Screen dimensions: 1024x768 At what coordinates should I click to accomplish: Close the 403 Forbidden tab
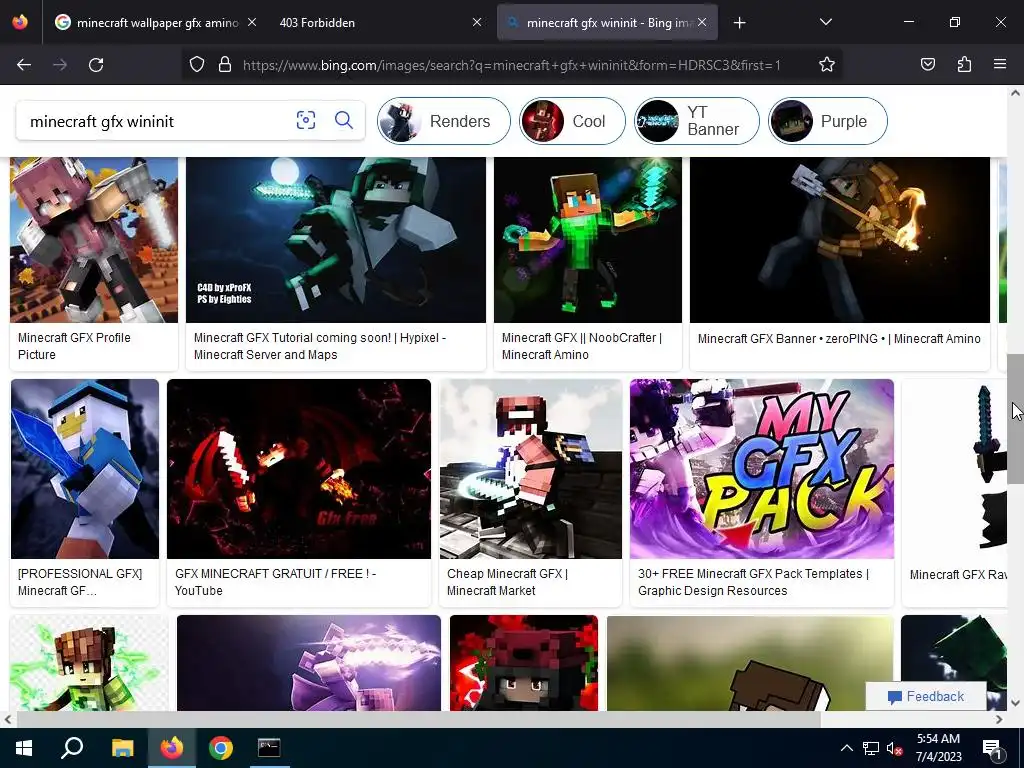pos(477,23)
